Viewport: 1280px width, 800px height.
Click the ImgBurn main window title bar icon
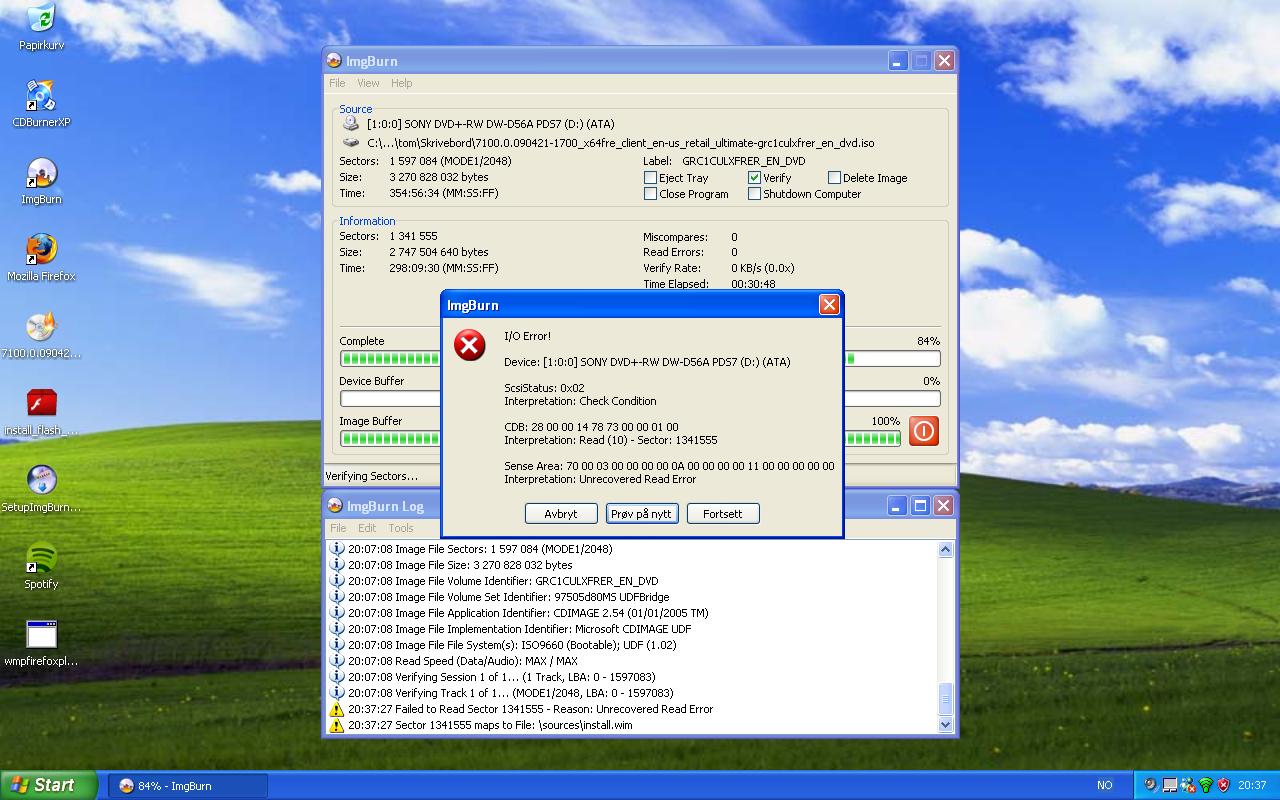pyautogui.click(x=335, y=61)
